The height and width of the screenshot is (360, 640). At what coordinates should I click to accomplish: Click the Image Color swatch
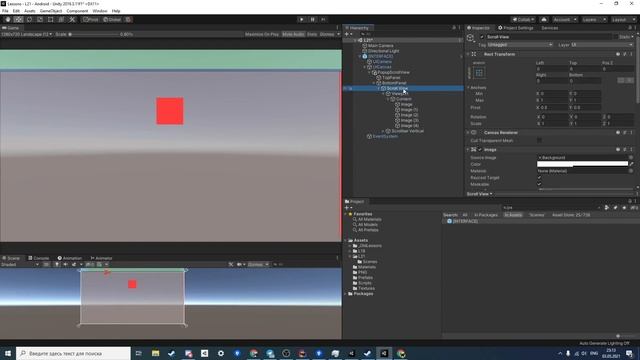[x=582, y=164]
